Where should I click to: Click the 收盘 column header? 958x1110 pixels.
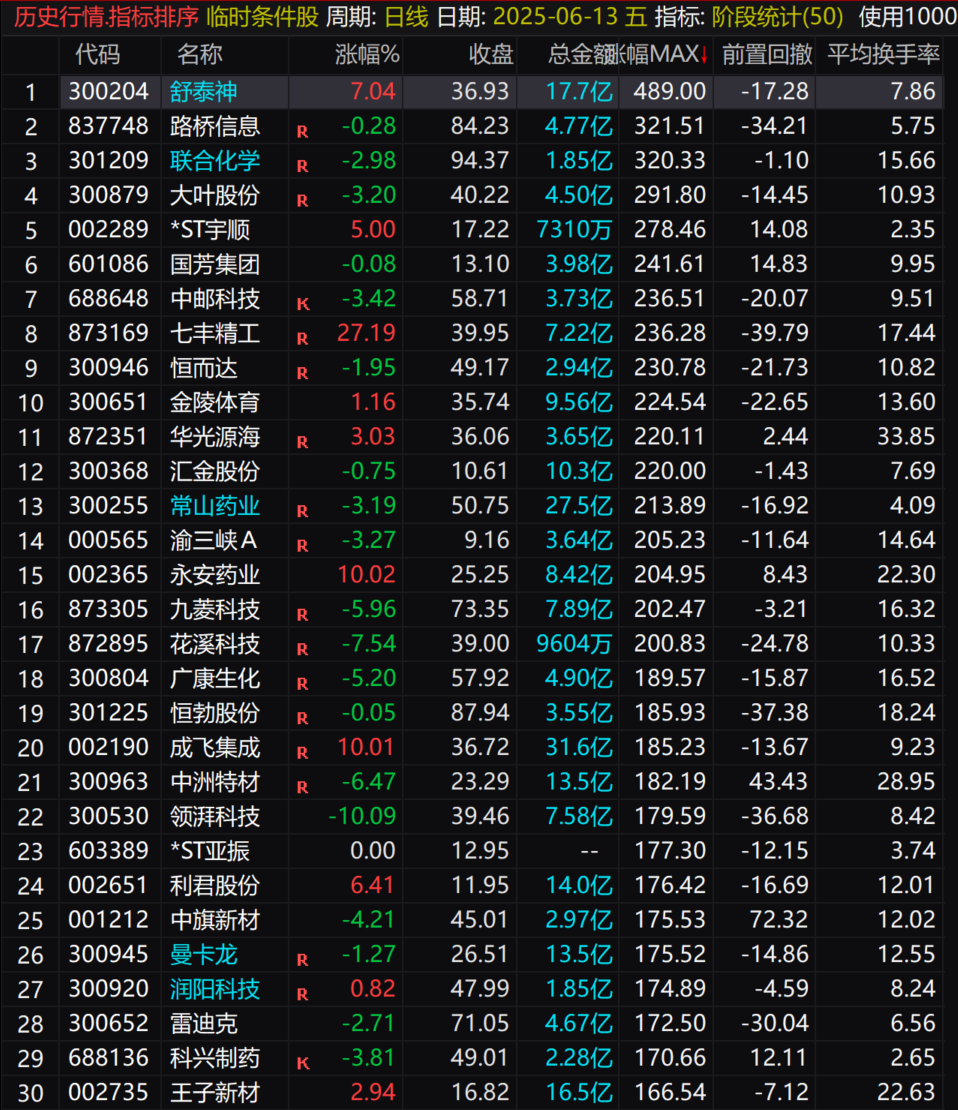490,55
